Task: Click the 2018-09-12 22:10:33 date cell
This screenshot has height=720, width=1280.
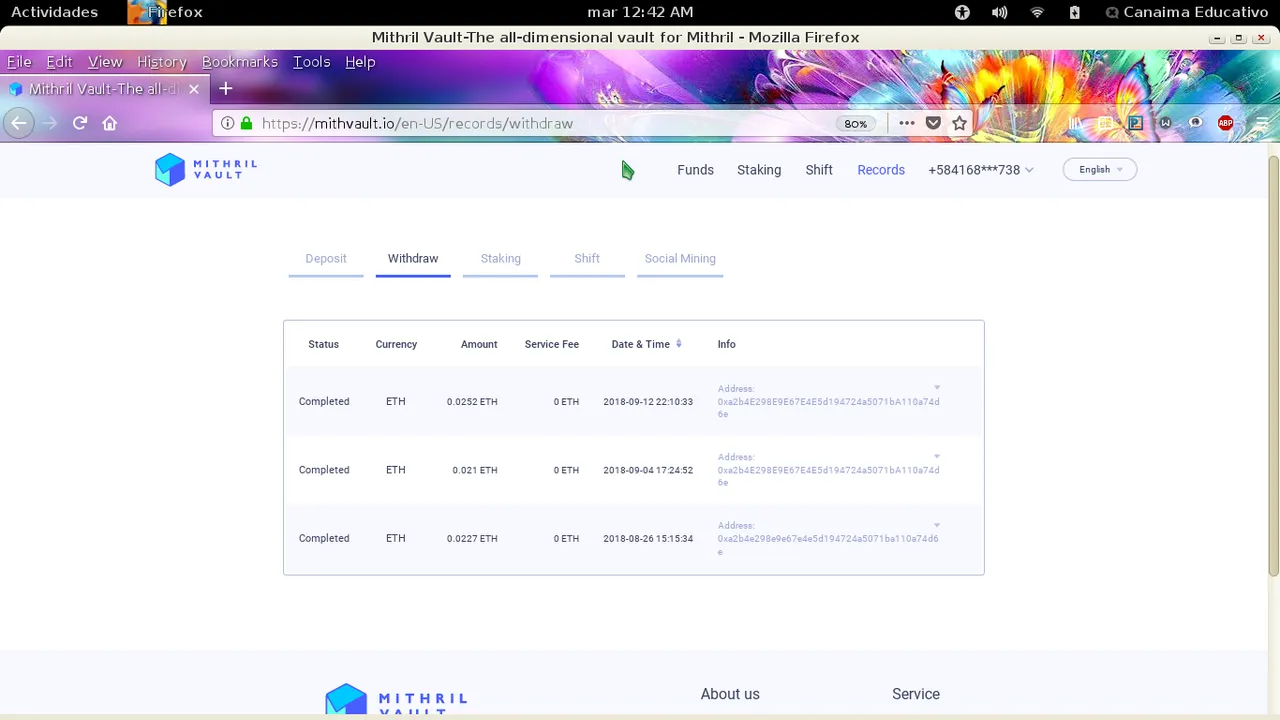Action: (648, 402)
